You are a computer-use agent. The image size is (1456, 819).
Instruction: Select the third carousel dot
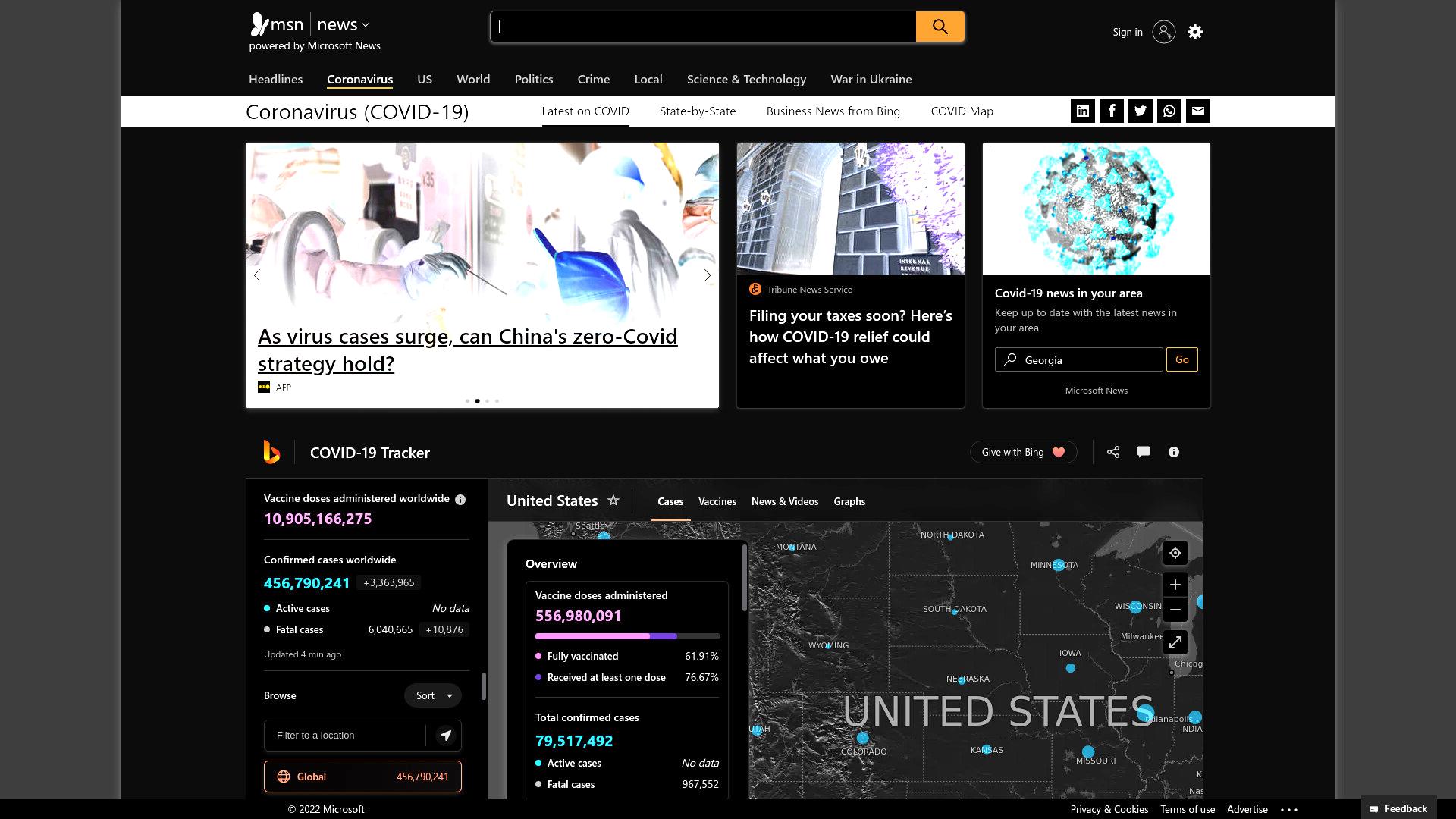pos(487,401)
